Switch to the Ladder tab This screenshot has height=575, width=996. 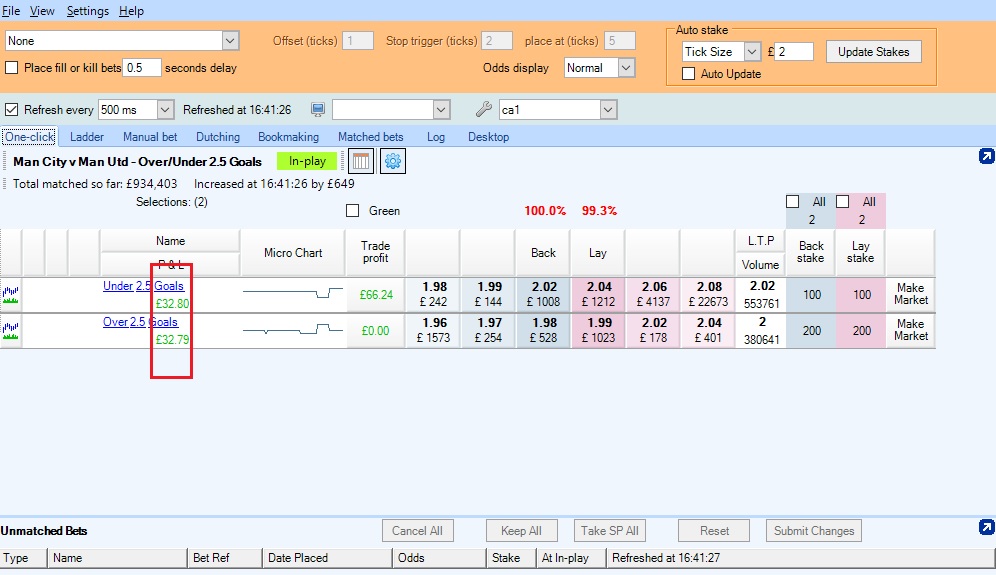pos(87,137)
